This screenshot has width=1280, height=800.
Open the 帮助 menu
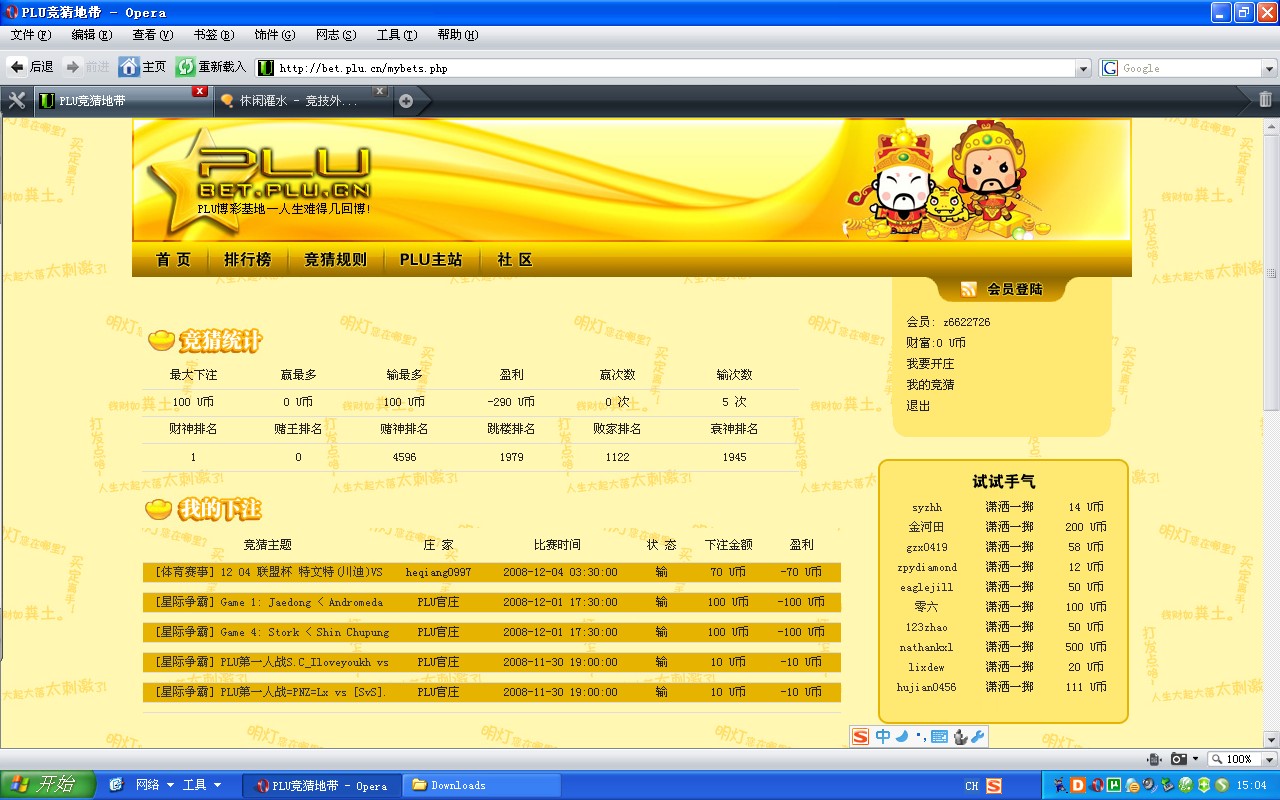click(x=458, y=35)
